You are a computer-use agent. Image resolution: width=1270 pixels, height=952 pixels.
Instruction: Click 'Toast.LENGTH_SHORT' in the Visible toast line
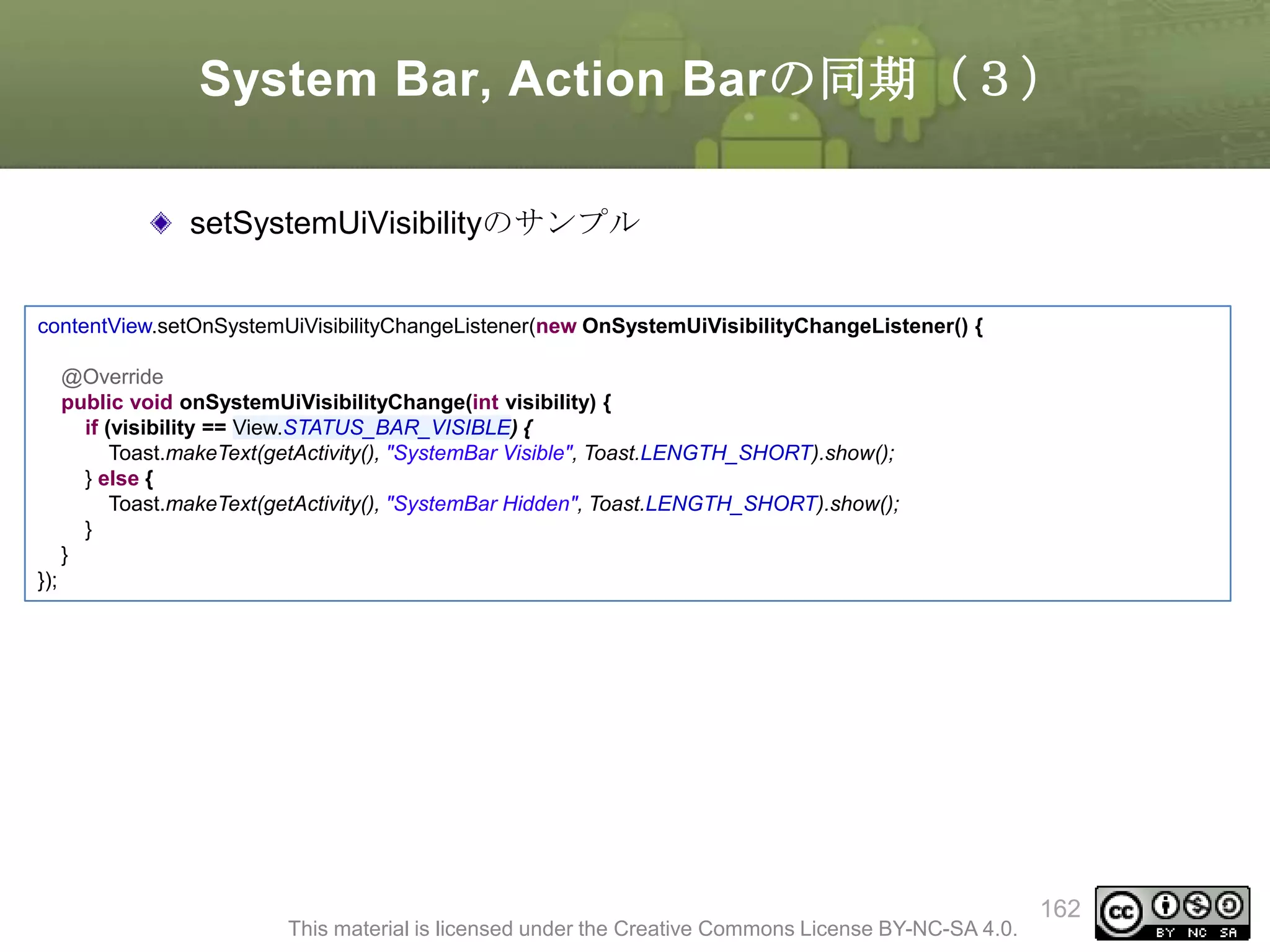pos(698,453)
